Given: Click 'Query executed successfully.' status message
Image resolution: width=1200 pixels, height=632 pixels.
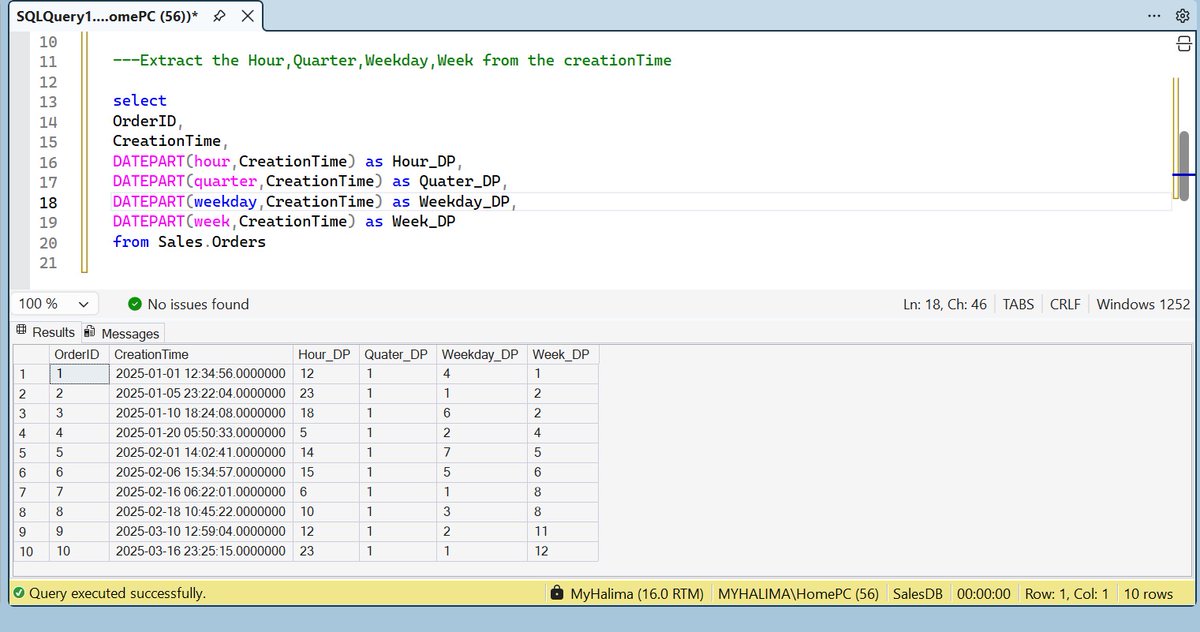Looking at the screenshot, I should [x=117, y=593].
